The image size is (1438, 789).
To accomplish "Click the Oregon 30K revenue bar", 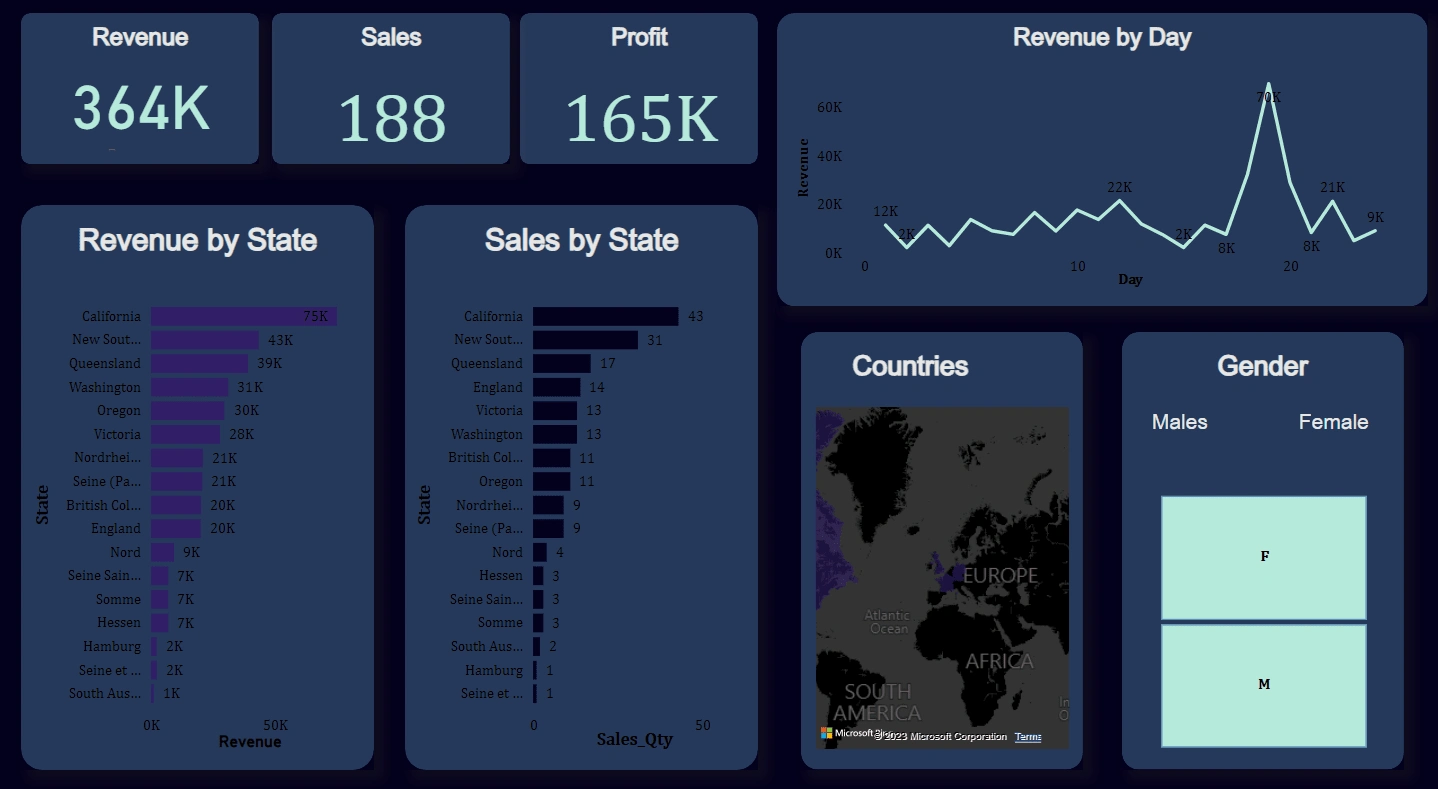I will pyautogui.click(x=188, y=410).
